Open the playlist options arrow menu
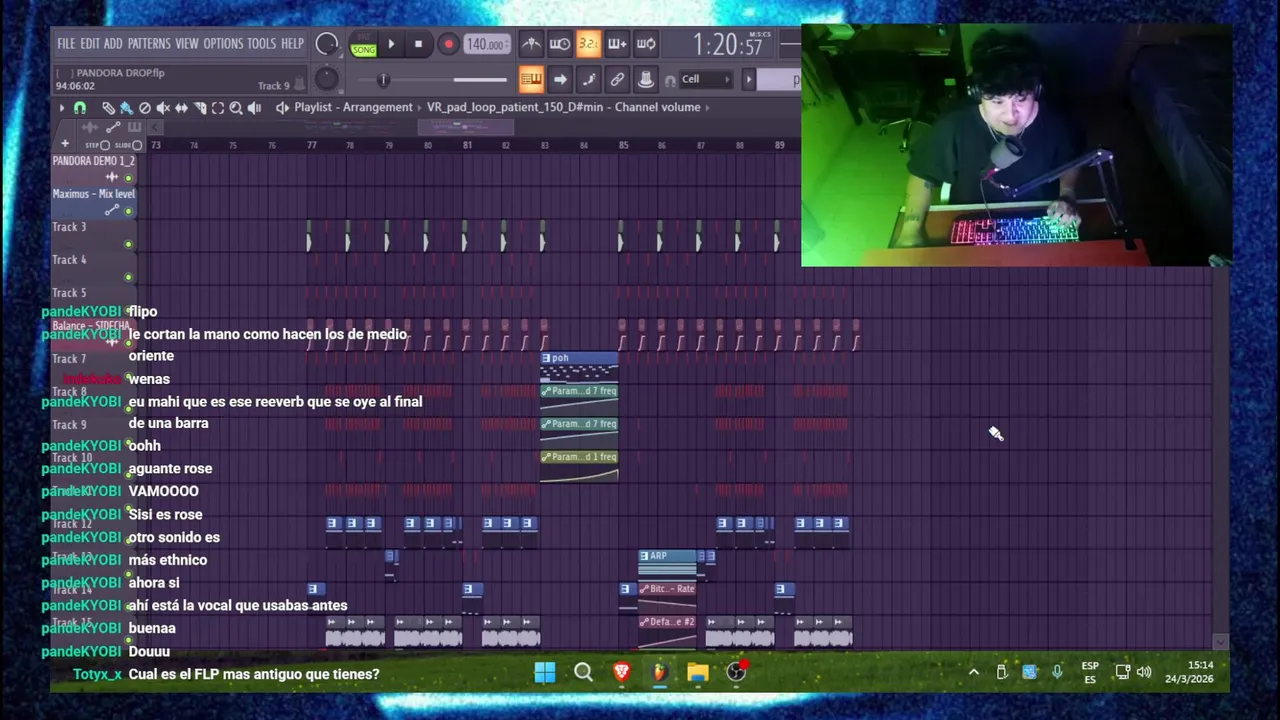The image size is (1280, 720). pos(61,108)
